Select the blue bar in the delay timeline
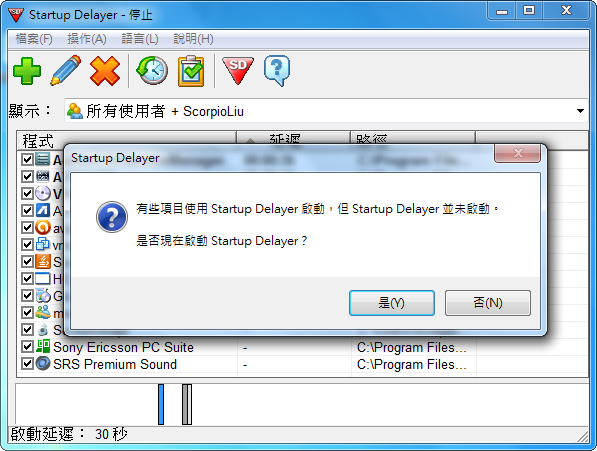 pos(161,404)
